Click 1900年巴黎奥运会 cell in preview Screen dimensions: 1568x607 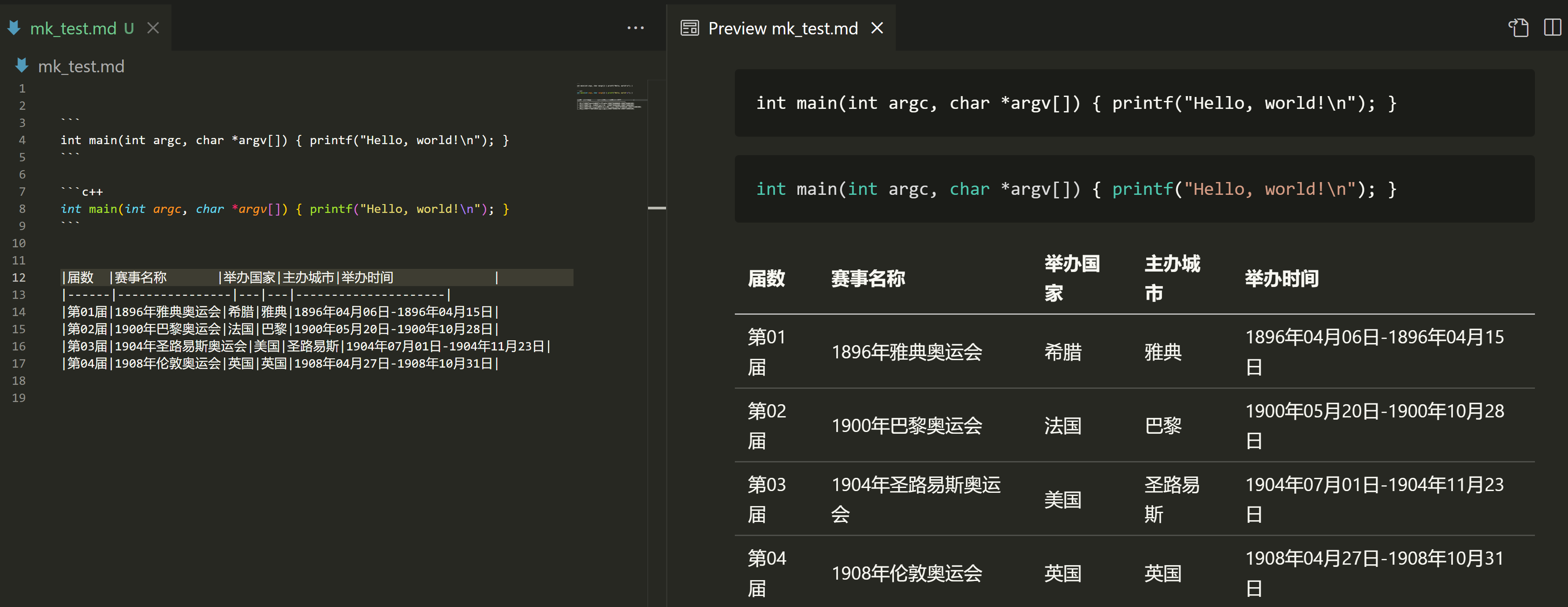click(906, 425)
